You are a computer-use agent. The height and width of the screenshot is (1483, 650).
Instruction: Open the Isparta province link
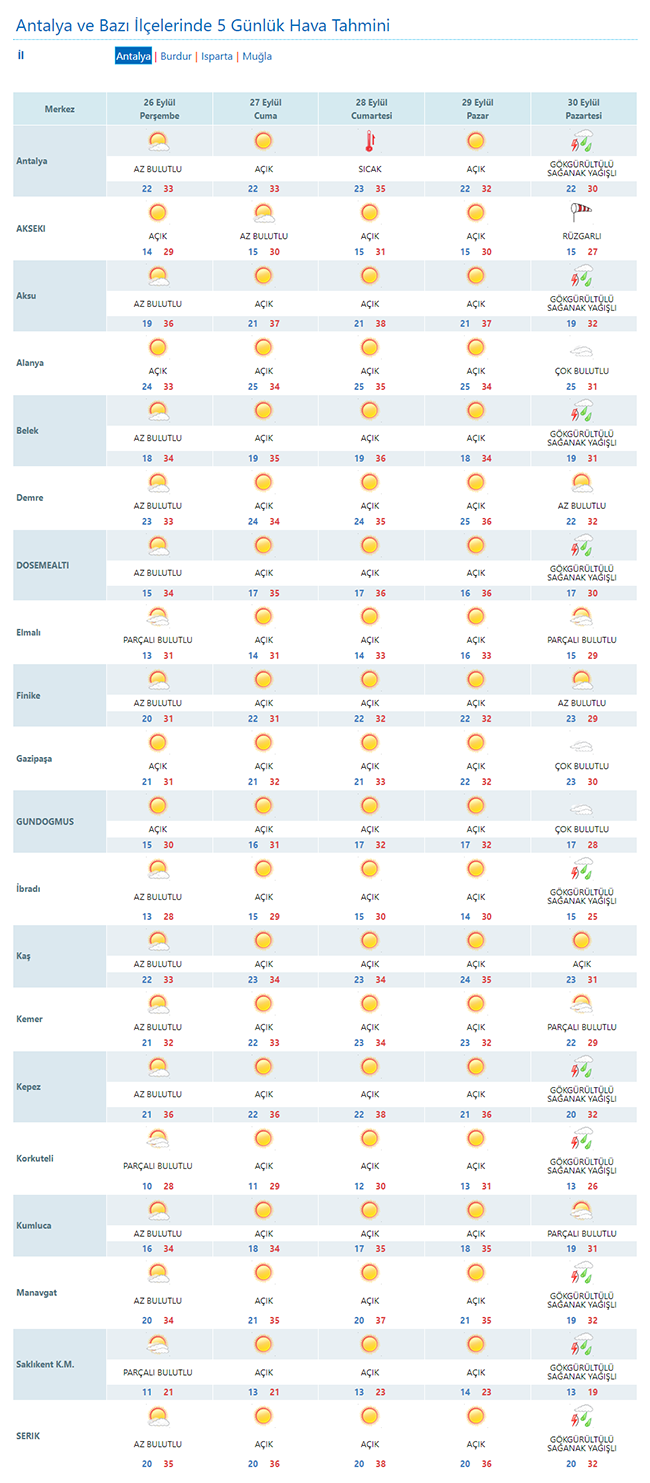(217, 56)
